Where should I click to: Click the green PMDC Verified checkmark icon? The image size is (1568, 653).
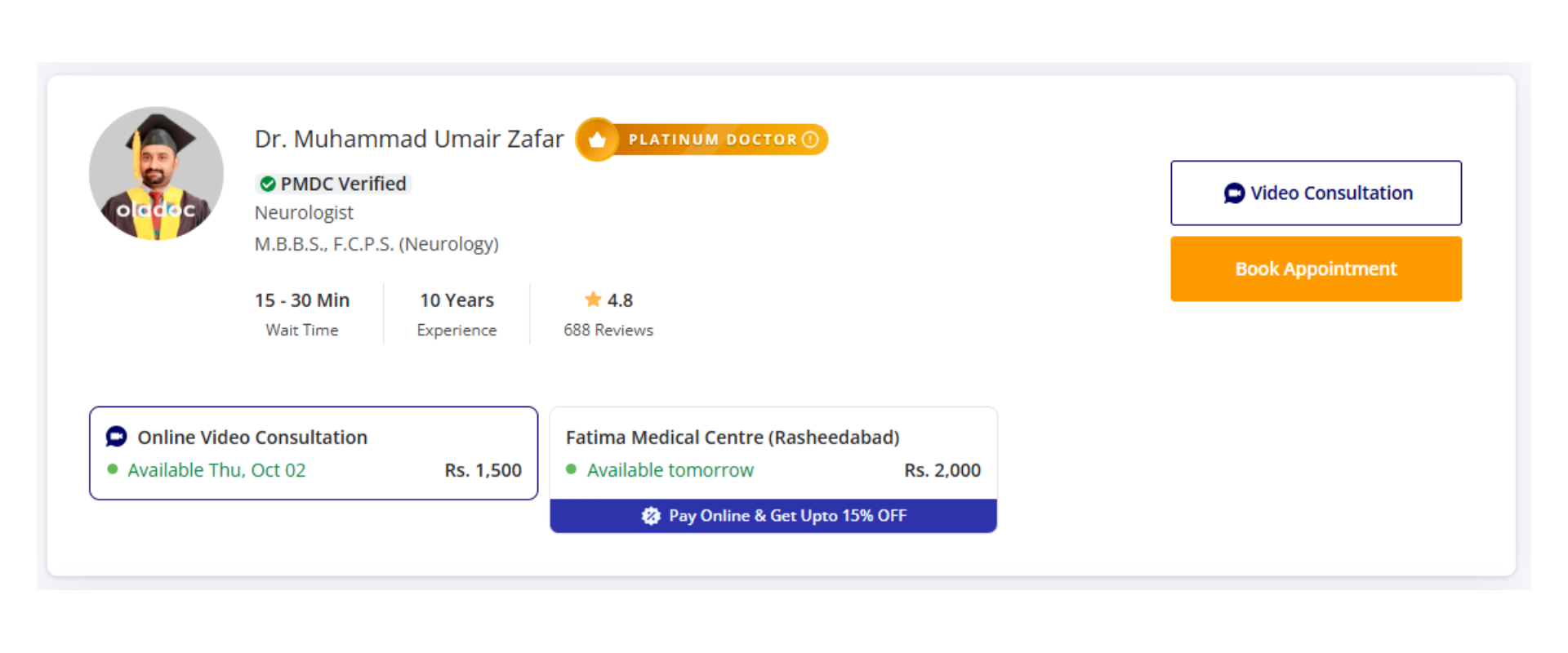[267, 184]
